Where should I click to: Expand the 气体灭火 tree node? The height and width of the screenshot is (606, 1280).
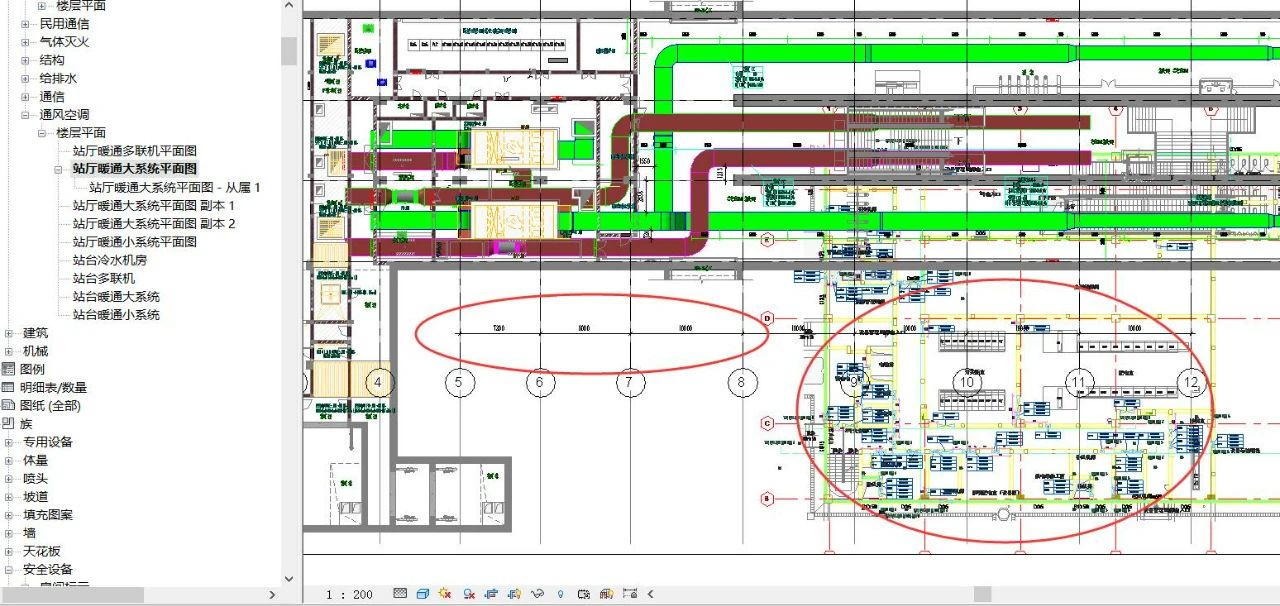click(x=26, y=42)
